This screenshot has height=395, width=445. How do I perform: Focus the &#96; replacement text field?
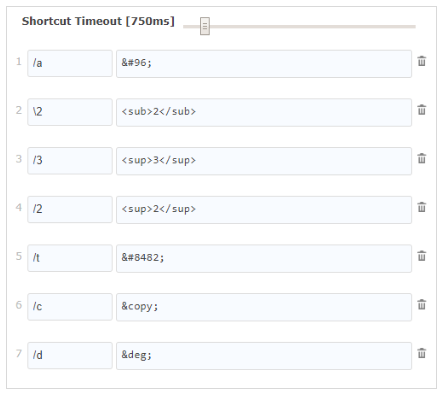264,64
